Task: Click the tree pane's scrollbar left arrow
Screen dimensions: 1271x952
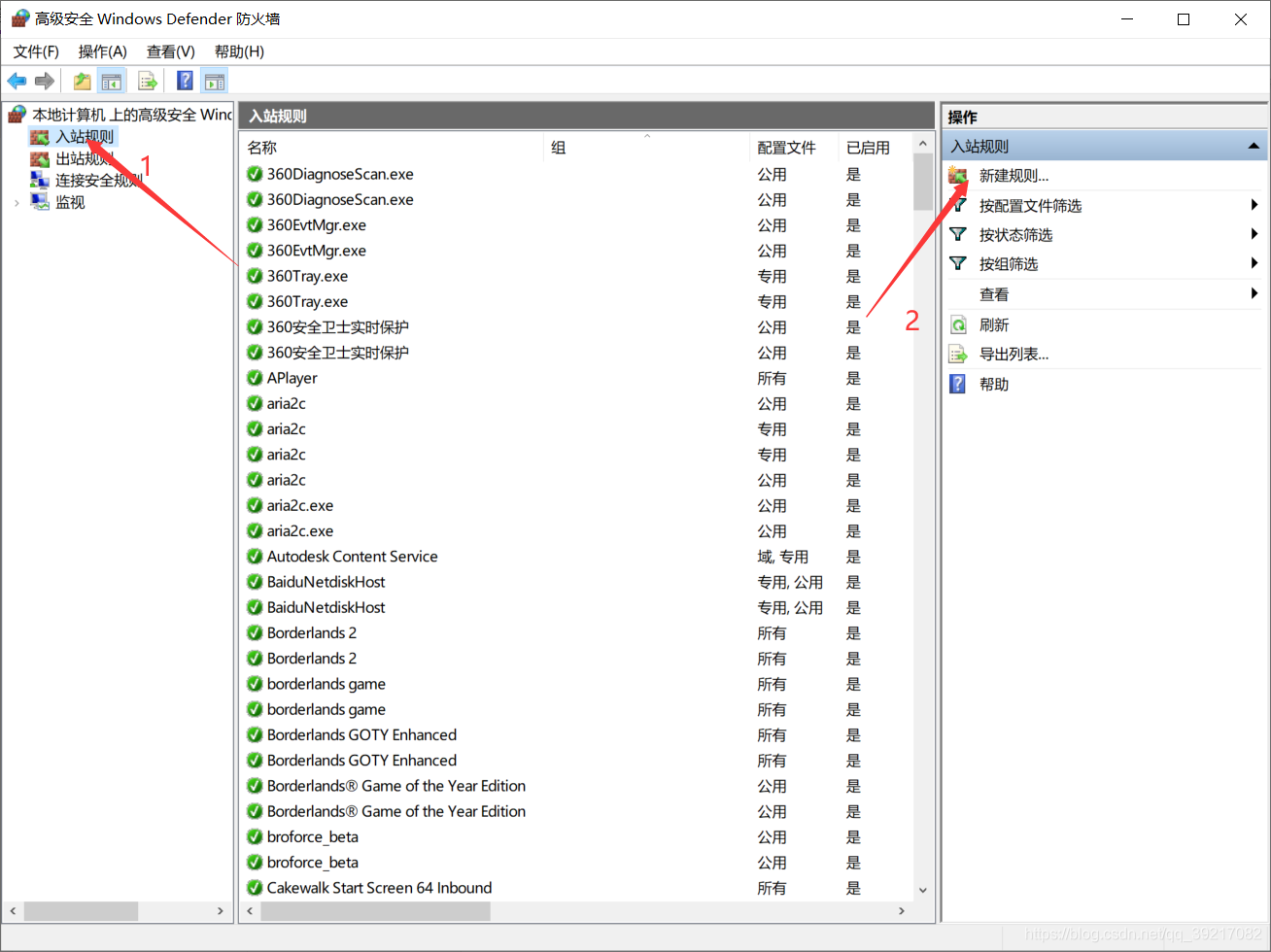Action: [x=13, y=911]
